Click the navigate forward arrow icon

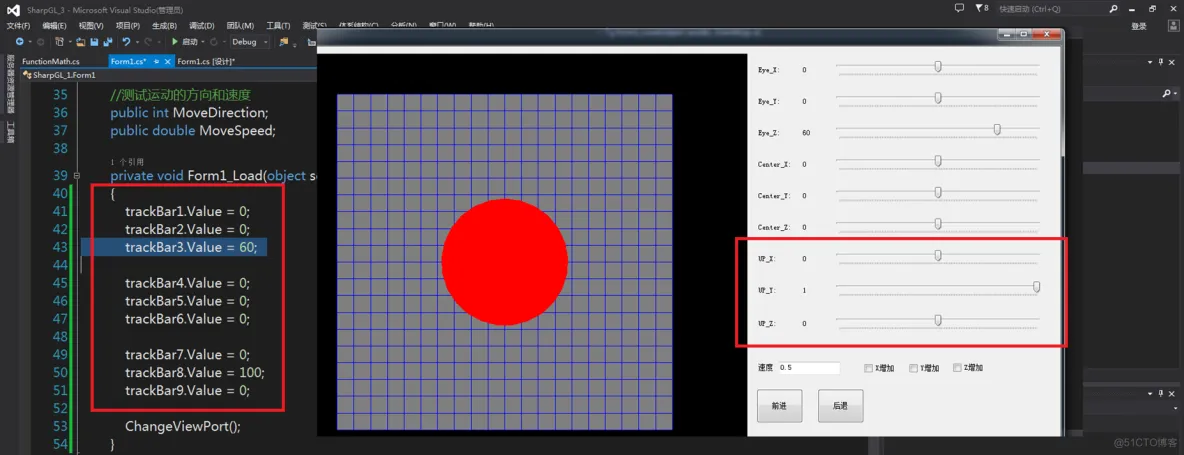41,42
